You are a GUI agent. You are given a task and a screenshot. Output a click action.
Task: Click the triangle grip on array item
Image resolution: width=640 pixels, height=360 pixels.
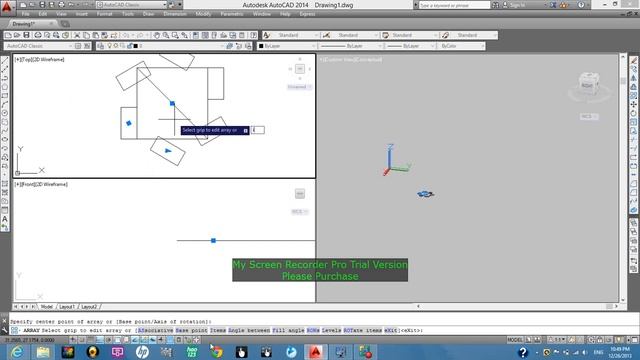pos(168,151)
